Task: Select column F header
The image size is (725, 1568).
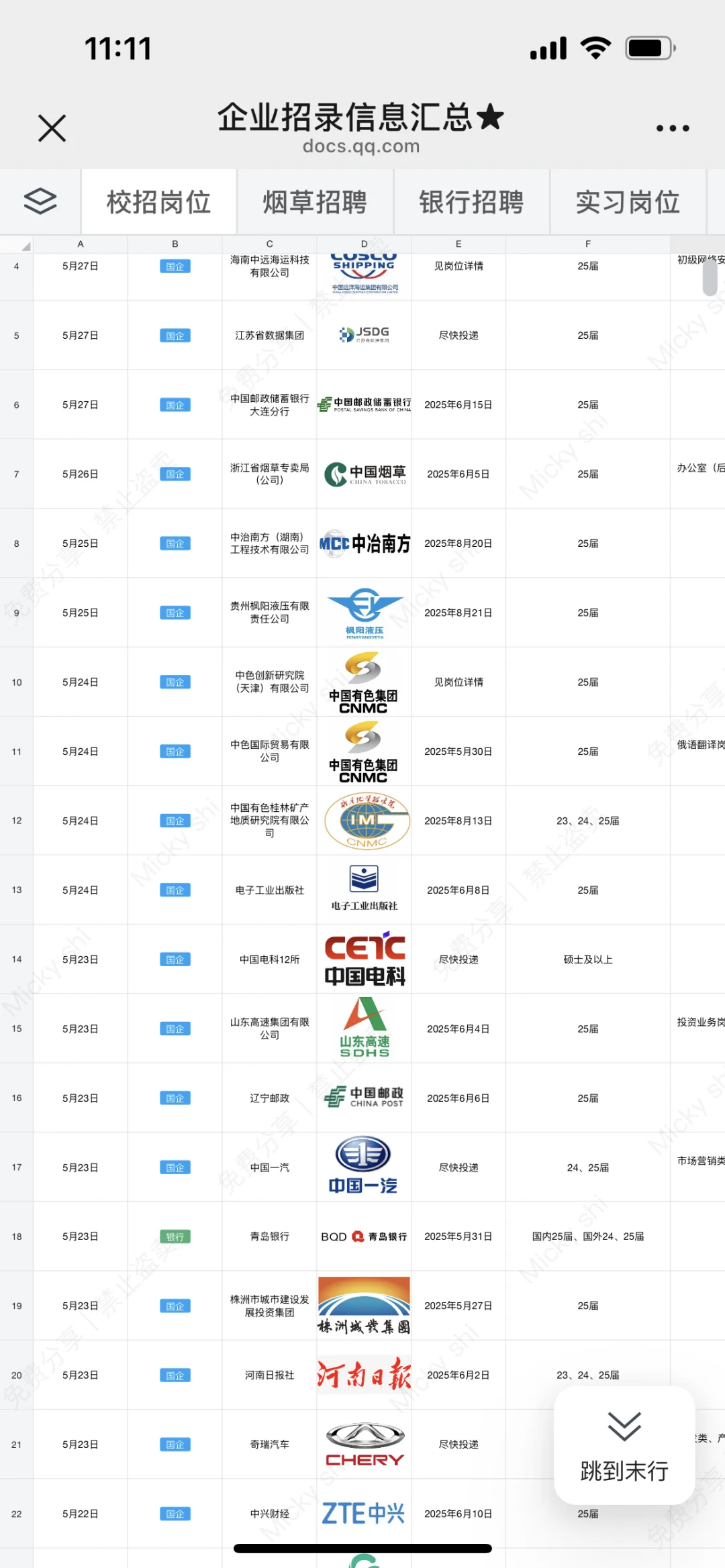Action: pos(588,244)
